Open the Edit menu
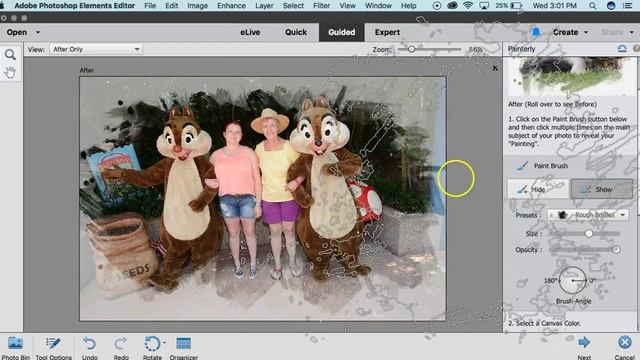The width and height of the screenshot is (640, 360). point(171,6)
